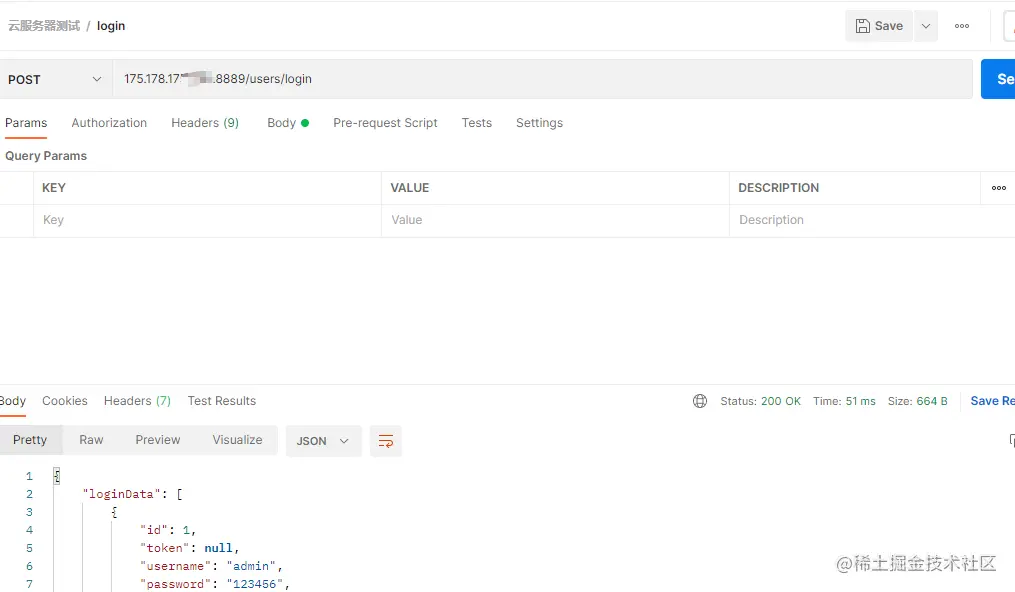Click the DESCRIPTION column header
The image size is (1015, 592).
click(779, 188)
